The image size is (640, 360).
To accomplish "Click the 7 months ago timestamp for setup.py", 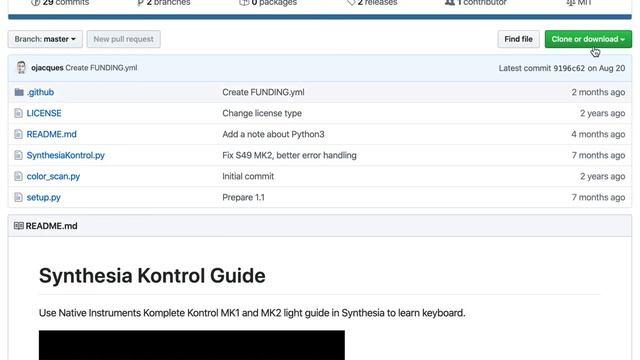I will [598, 198].
